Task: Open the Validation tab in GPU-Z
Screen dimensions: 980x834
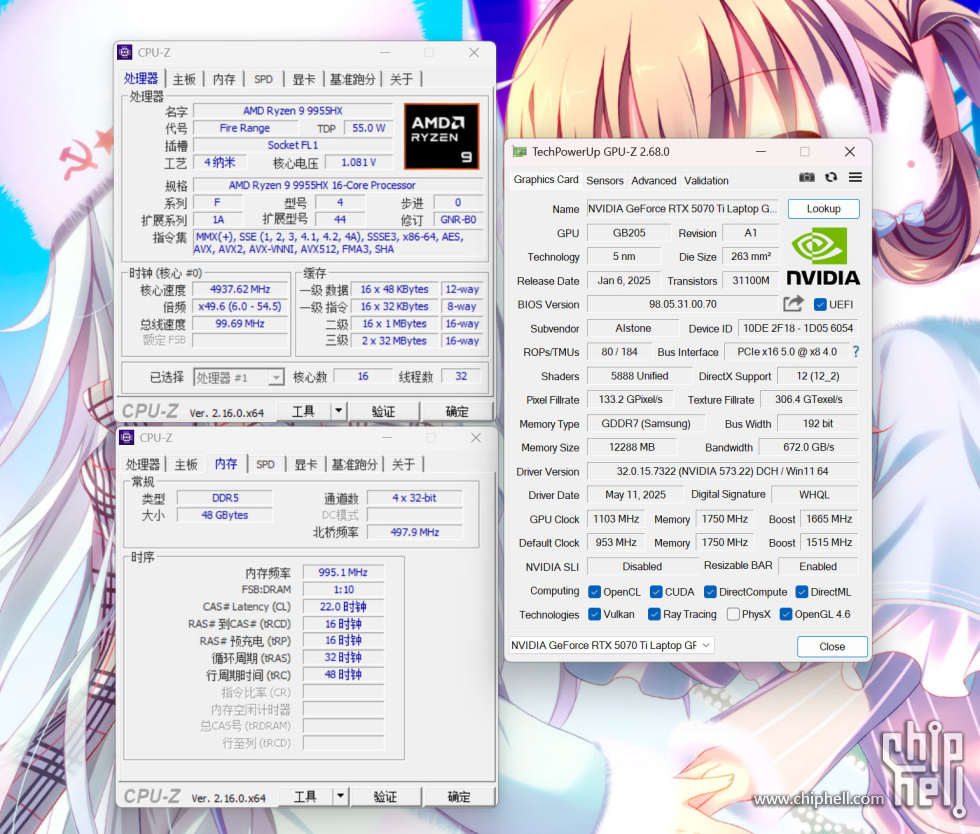Action: (x=706, y=181)
